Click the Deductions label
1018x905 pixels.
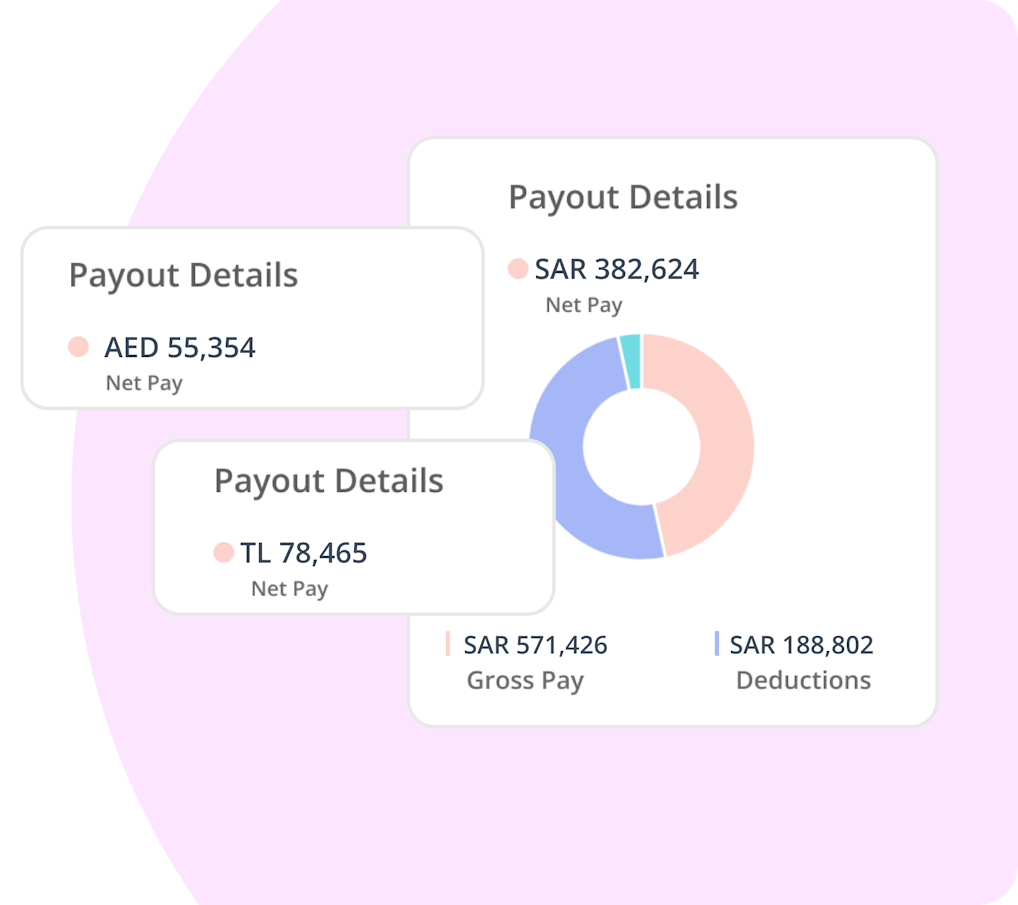803,681
